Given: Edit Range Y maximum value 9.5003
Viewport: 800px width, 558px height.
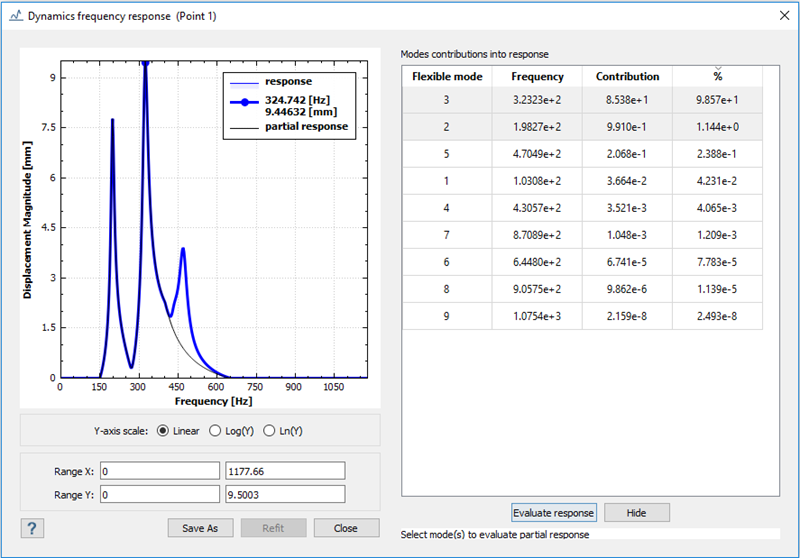Looking at the screenshot, I should coord(283,494).
